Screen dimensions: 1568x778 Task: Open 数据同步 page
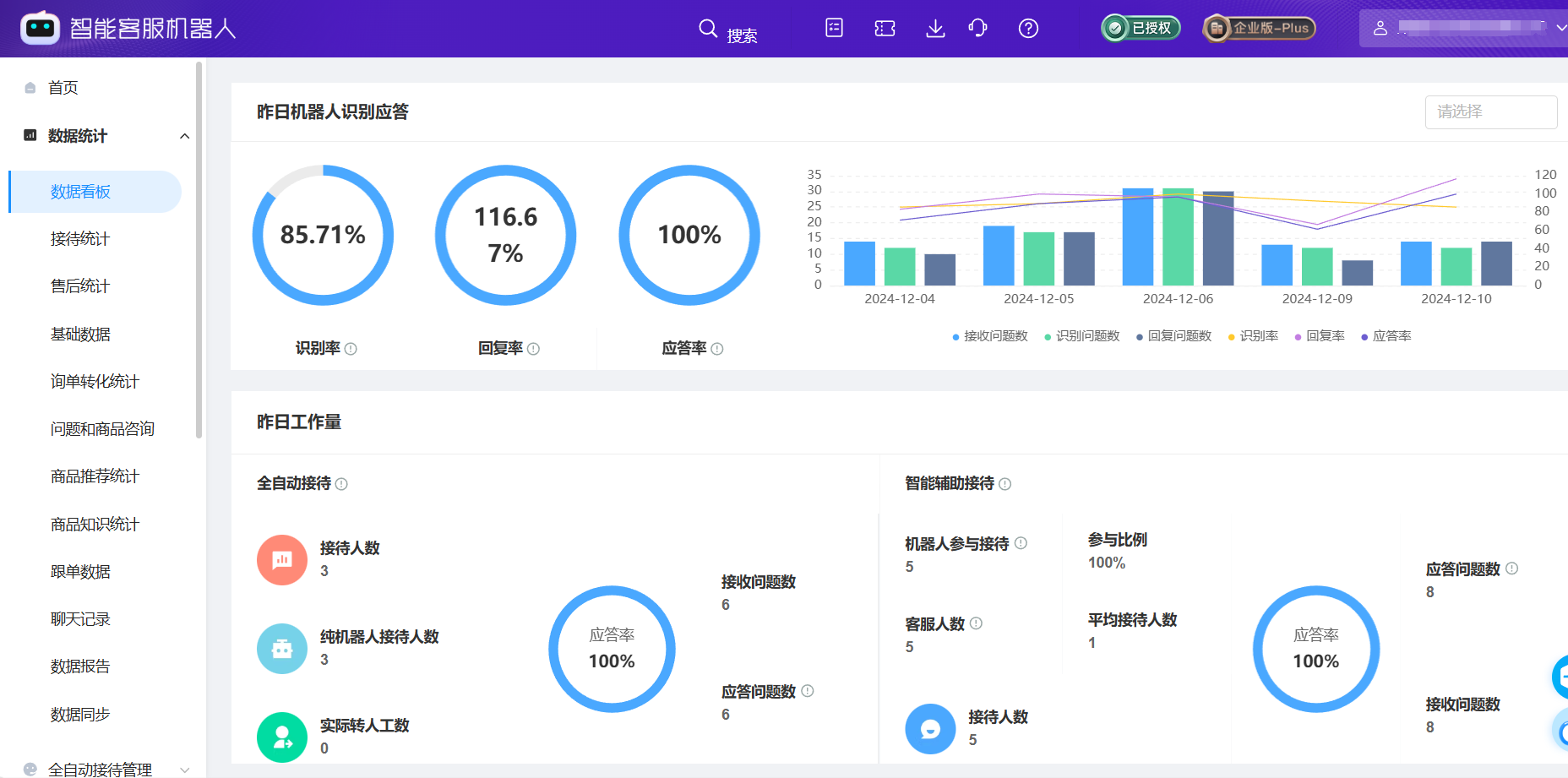[x=80, y=715]
